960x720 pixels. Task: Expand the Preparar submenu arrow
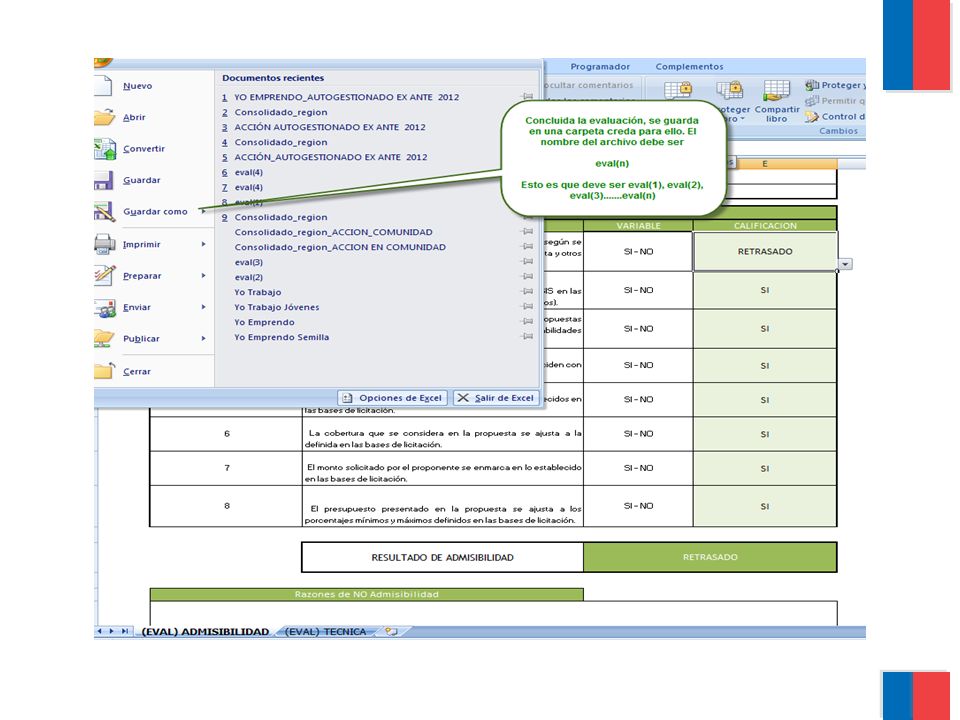(204, 276)
